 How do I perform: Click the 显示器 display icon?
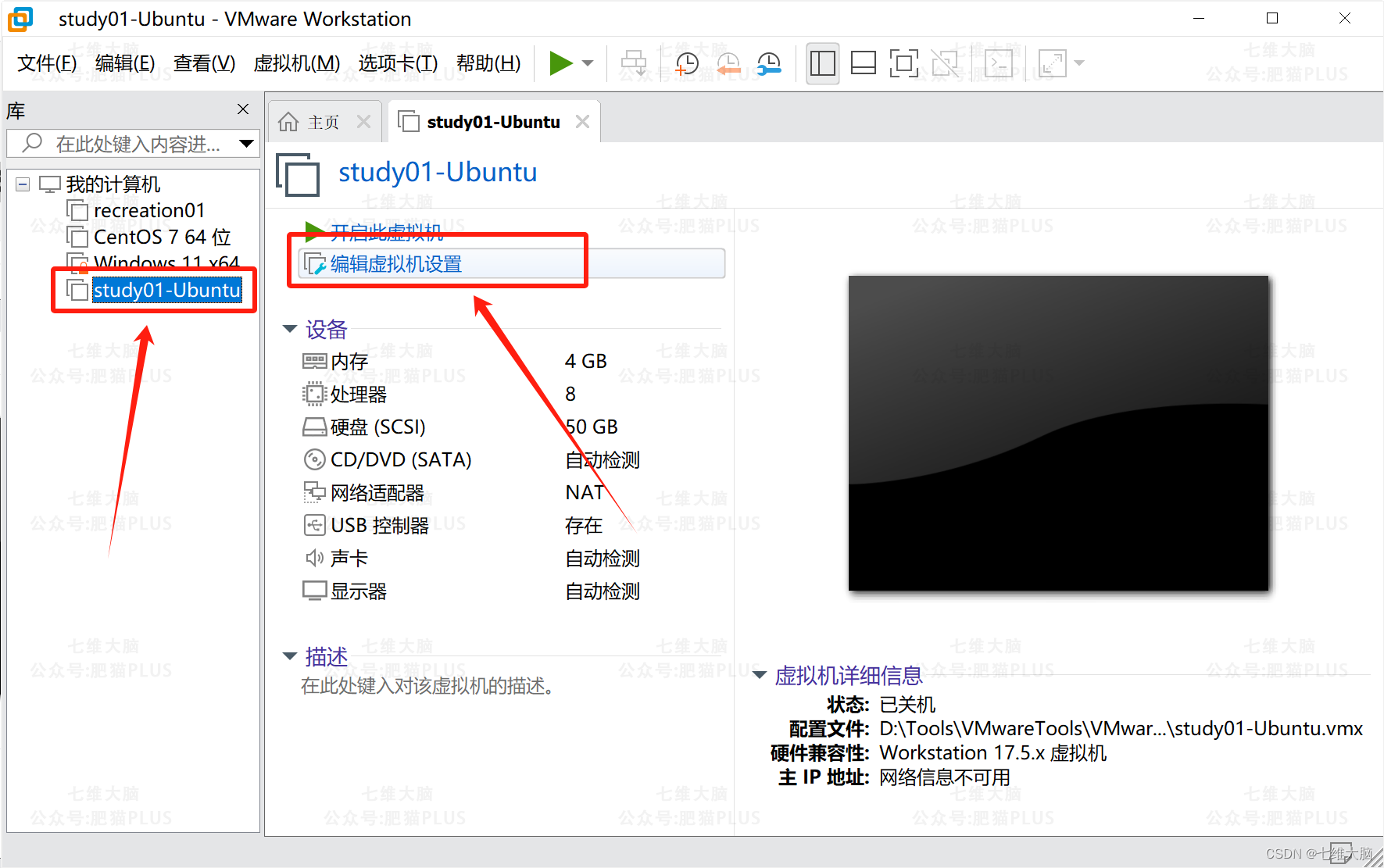(314, 591)
